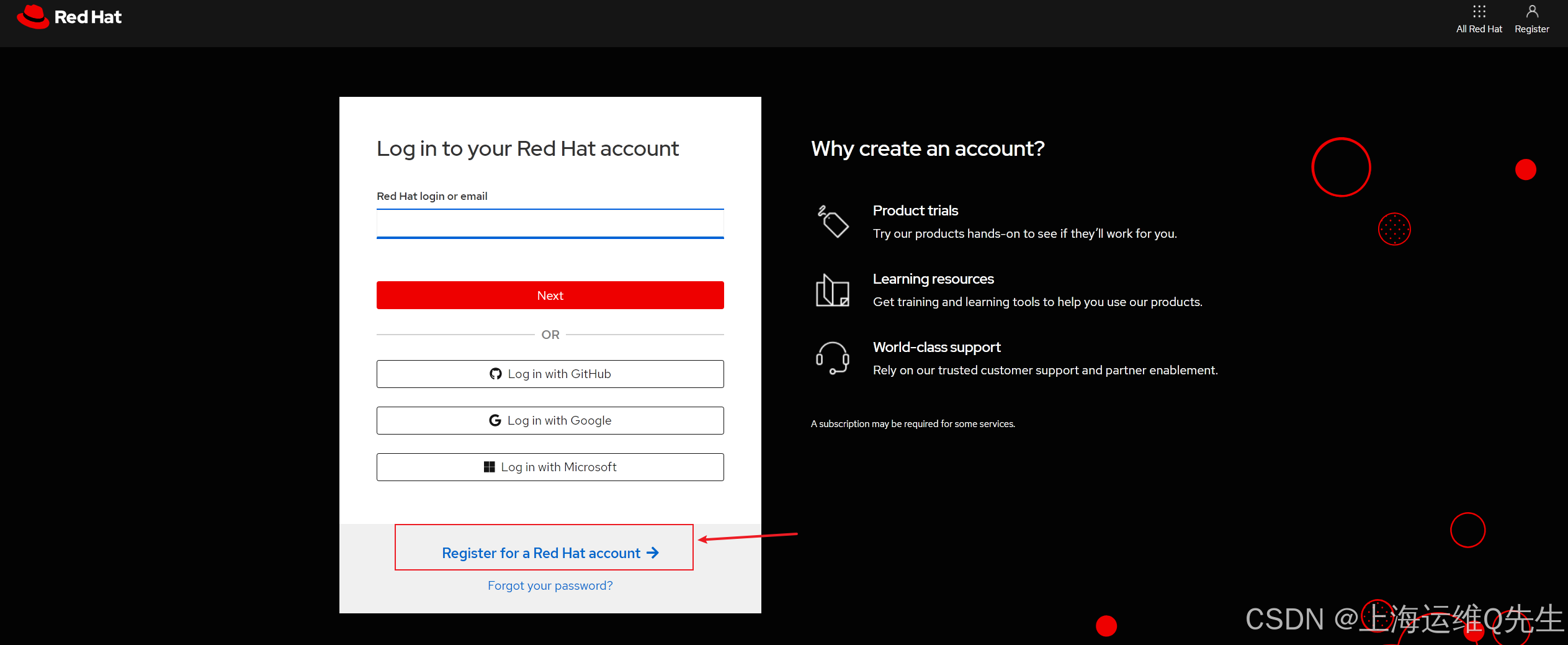Image resolution: width=1568 pixels, height=645 pixels.
Task: Click the Red Hat logo
Action: tap(69, 17)
